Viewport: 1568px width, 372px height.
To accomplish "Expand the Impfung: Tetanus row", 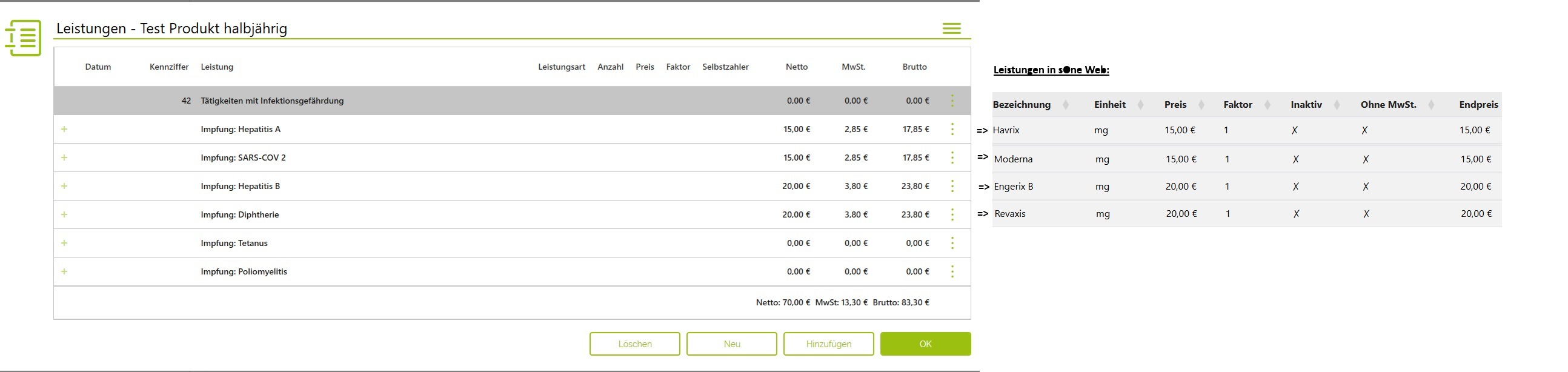I will click(64, 243).
